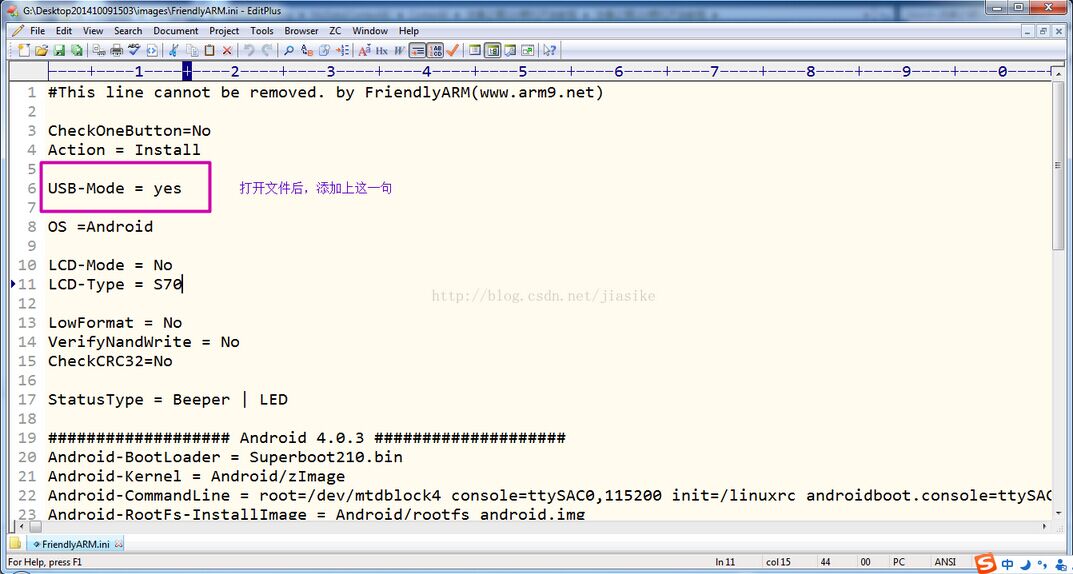The width and height of the screenshot is (1073, 574).
Task: Toggle the punctuation mode icon in the IME bar
Action: [1040, 564]
